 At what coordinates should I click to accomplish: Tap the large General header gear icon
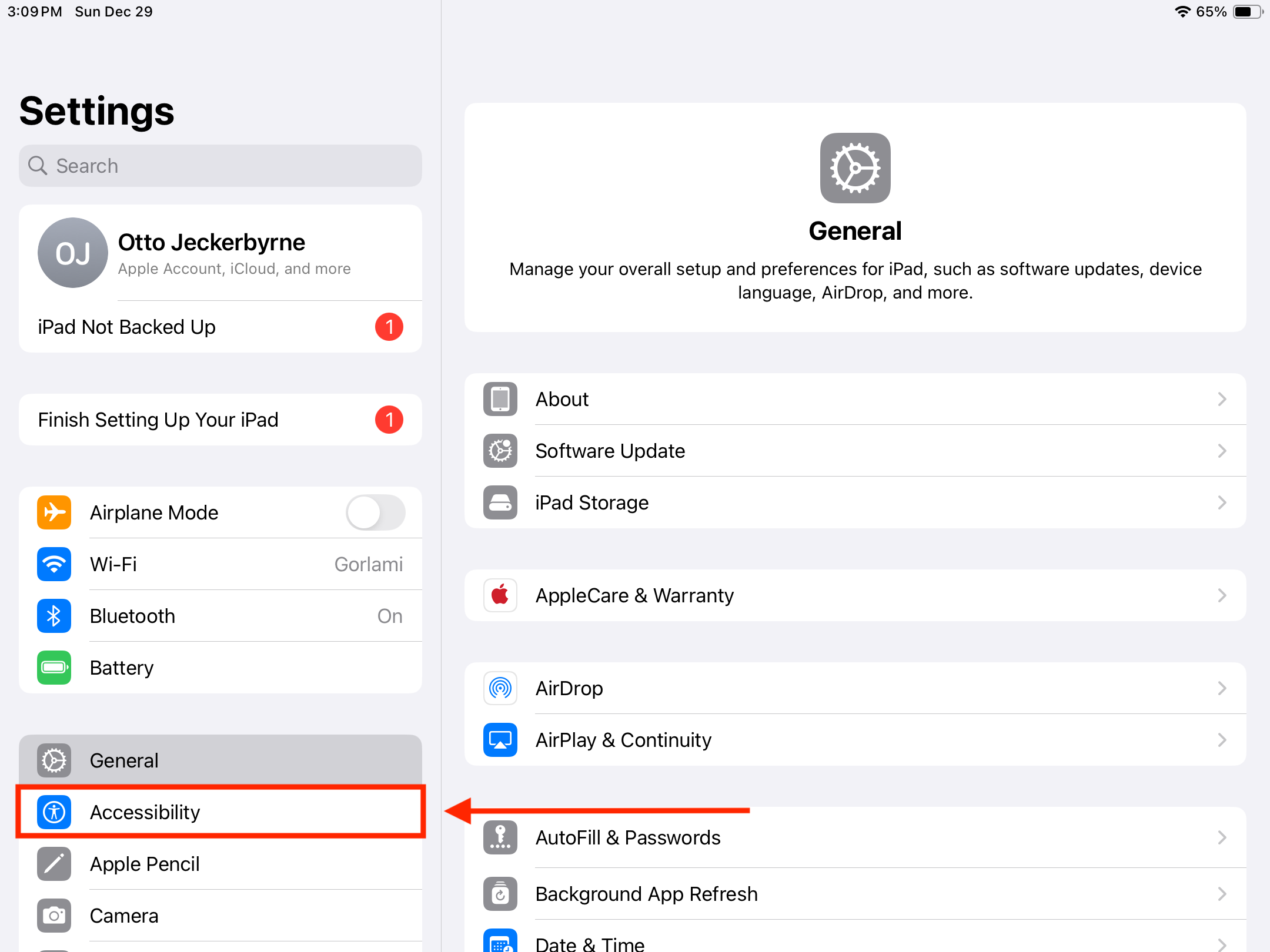[855, 168]
